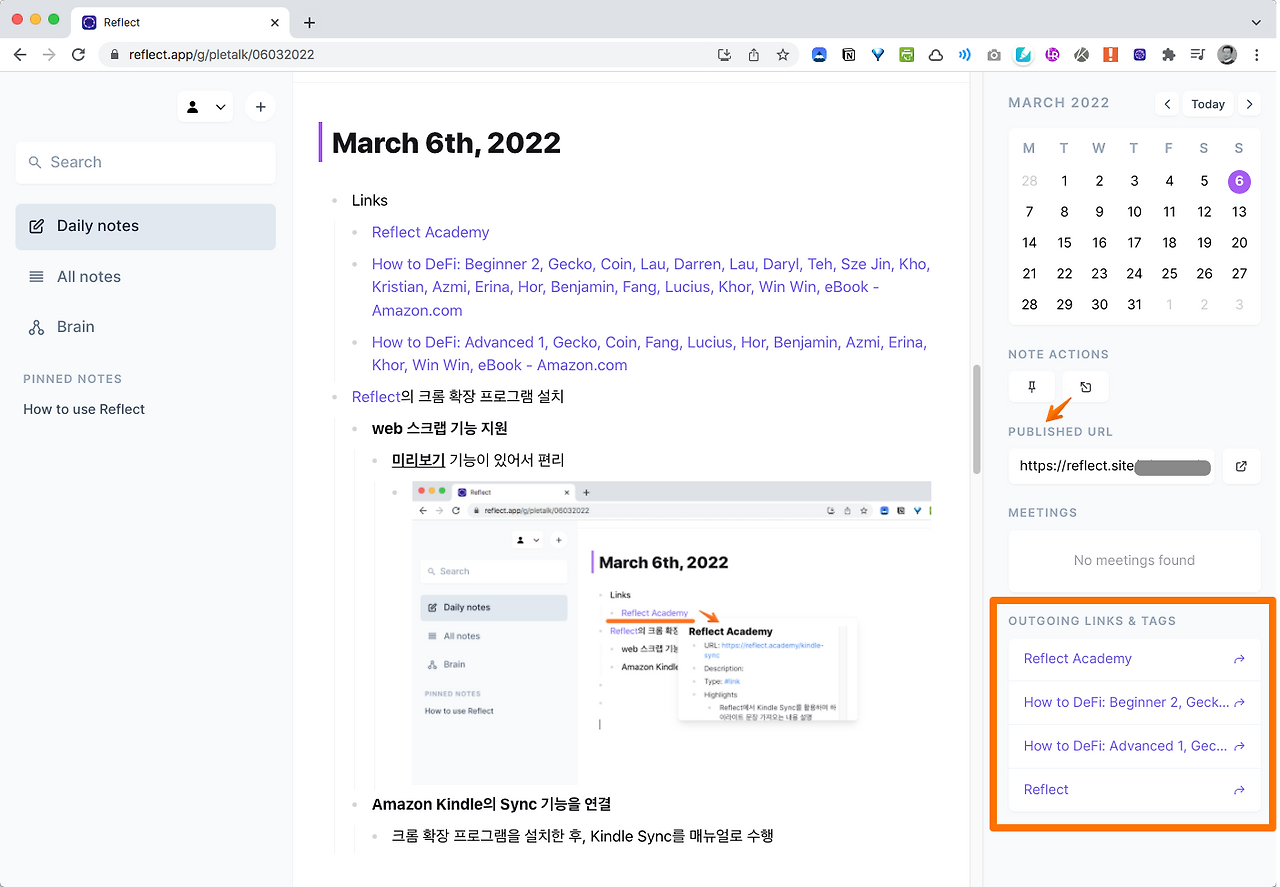
Task: Select March 12 in the calendar
Action: (1204, 212)
